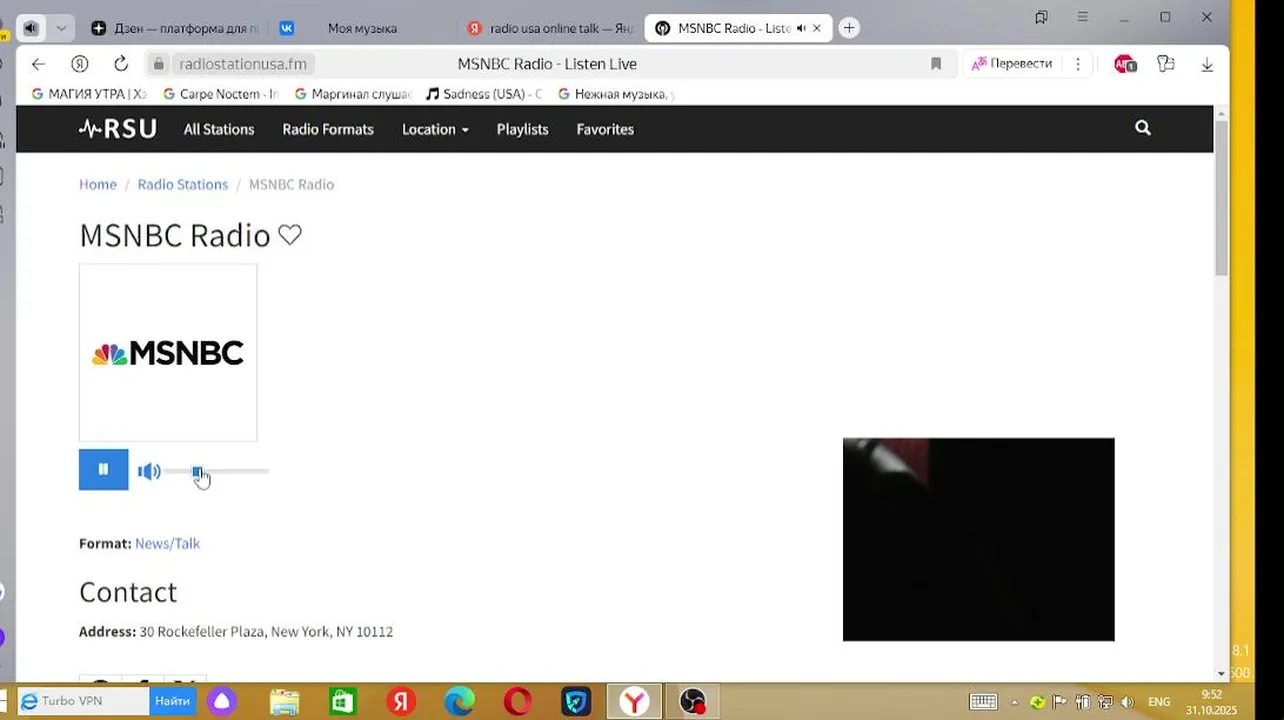Screen dimensions: 1284x720
Task: Bookmark this page icon
Action: pyautogui.click(x=936, y=64)
